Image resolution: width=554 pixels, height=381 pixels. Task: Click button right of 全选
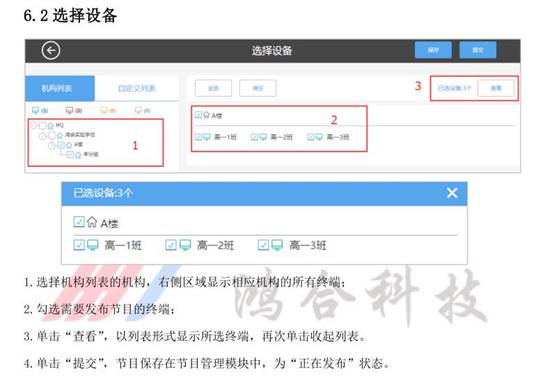258,88
